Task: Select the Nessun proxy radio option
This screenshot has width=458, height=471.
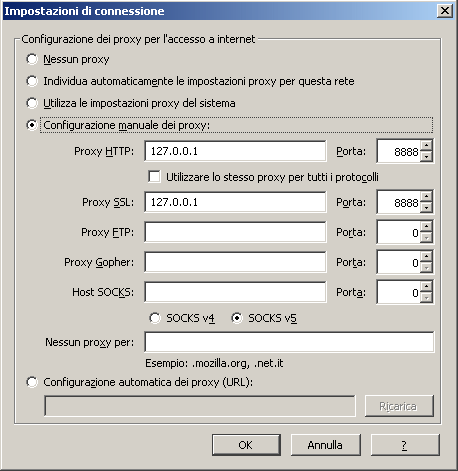Action: coord(32,59)
